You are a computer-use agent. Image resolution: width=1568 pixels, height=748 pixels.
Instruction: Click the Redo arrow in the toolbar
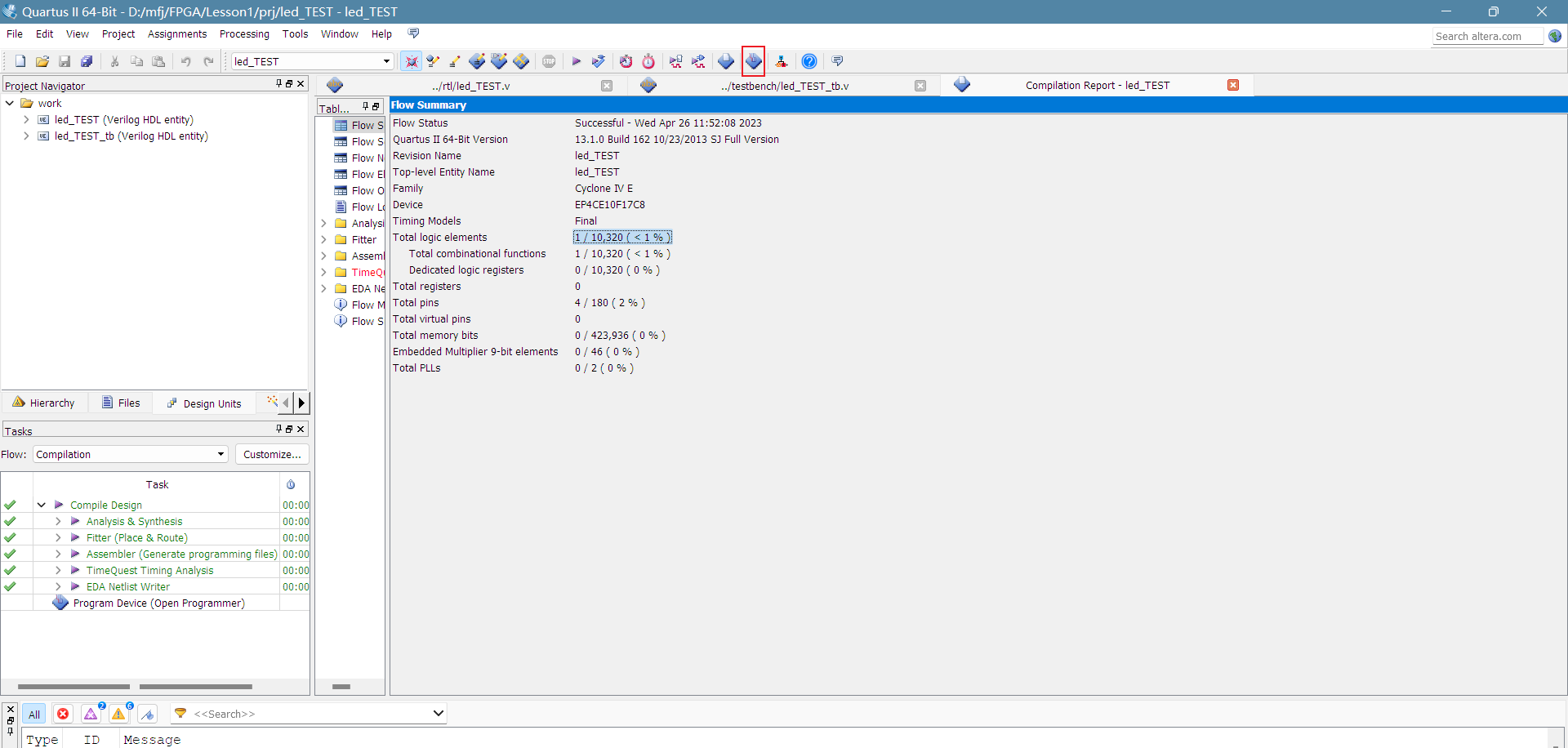208,61
